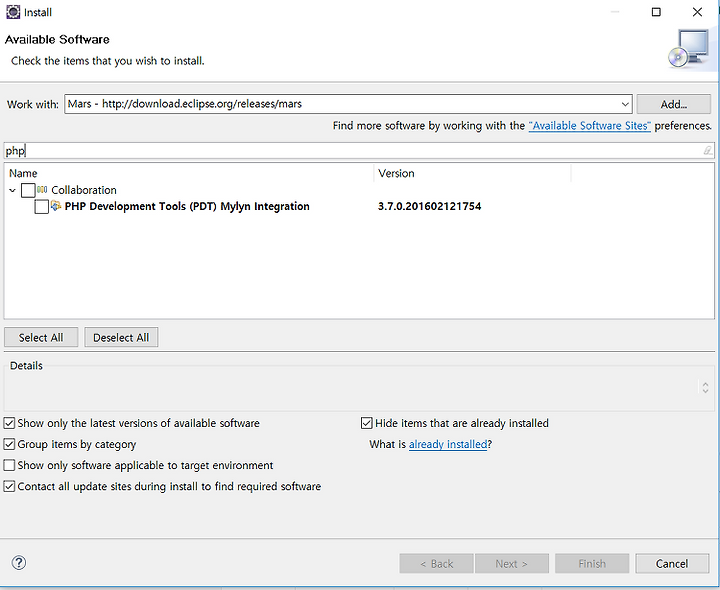Click version 3.7.0.201602121754 cell
Viewport: 720px width, 590px height.
pos(429,207)
